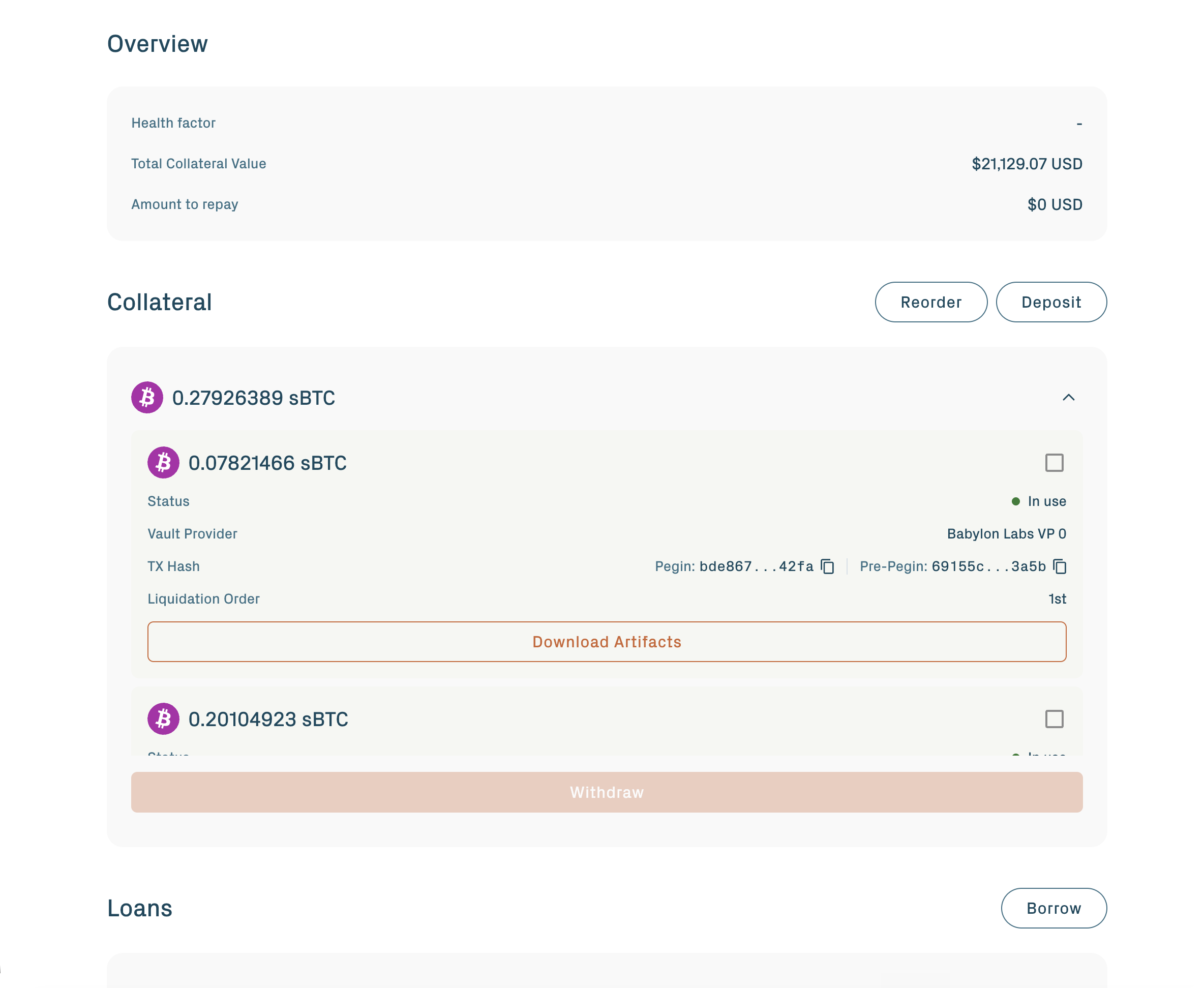Click the TX Hash label
This screenshot has height=988, width=1204.
click(173, 566)
